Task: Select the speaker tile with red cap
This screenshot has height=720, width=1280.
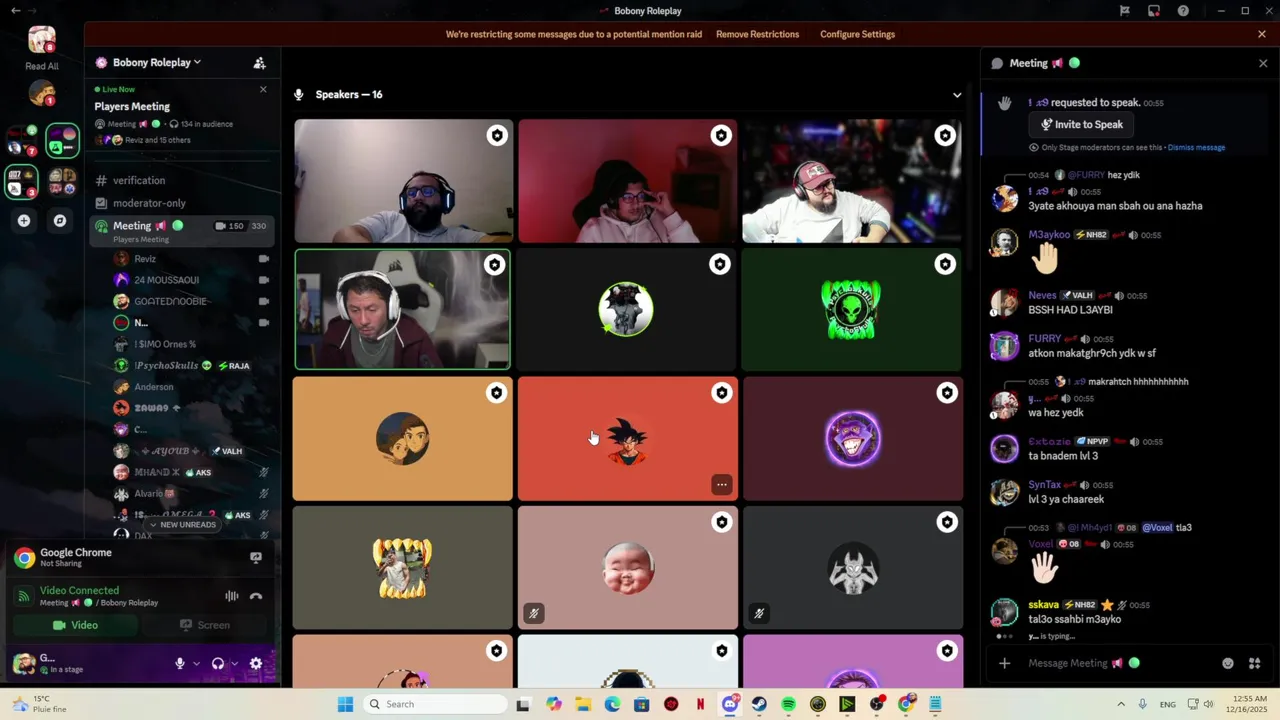Action: click(852, 181)
